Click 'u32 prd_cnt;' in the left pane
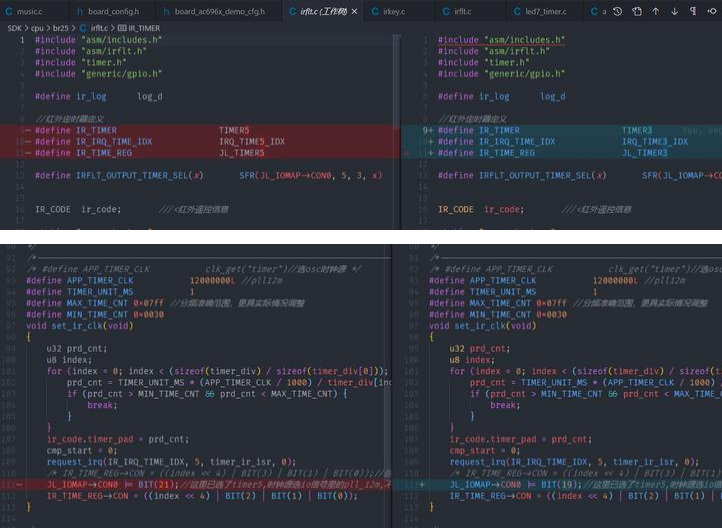Image resolution: width=722 pixels, height=528 pixels. [x=77, y=348]
